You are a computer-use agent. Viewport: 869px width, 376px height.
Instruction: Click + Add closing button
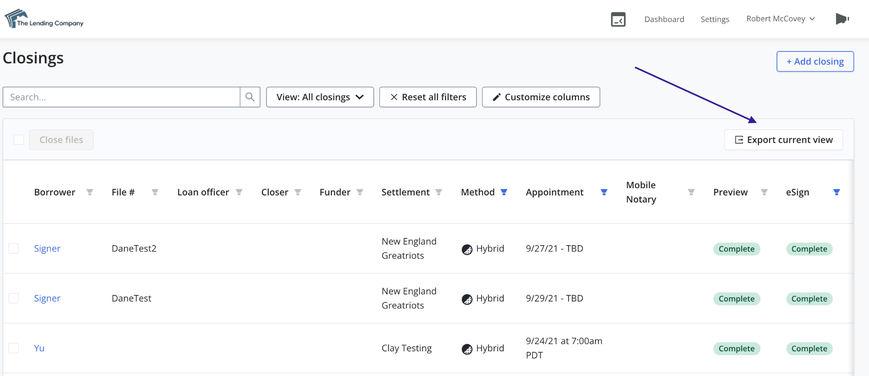815,62
